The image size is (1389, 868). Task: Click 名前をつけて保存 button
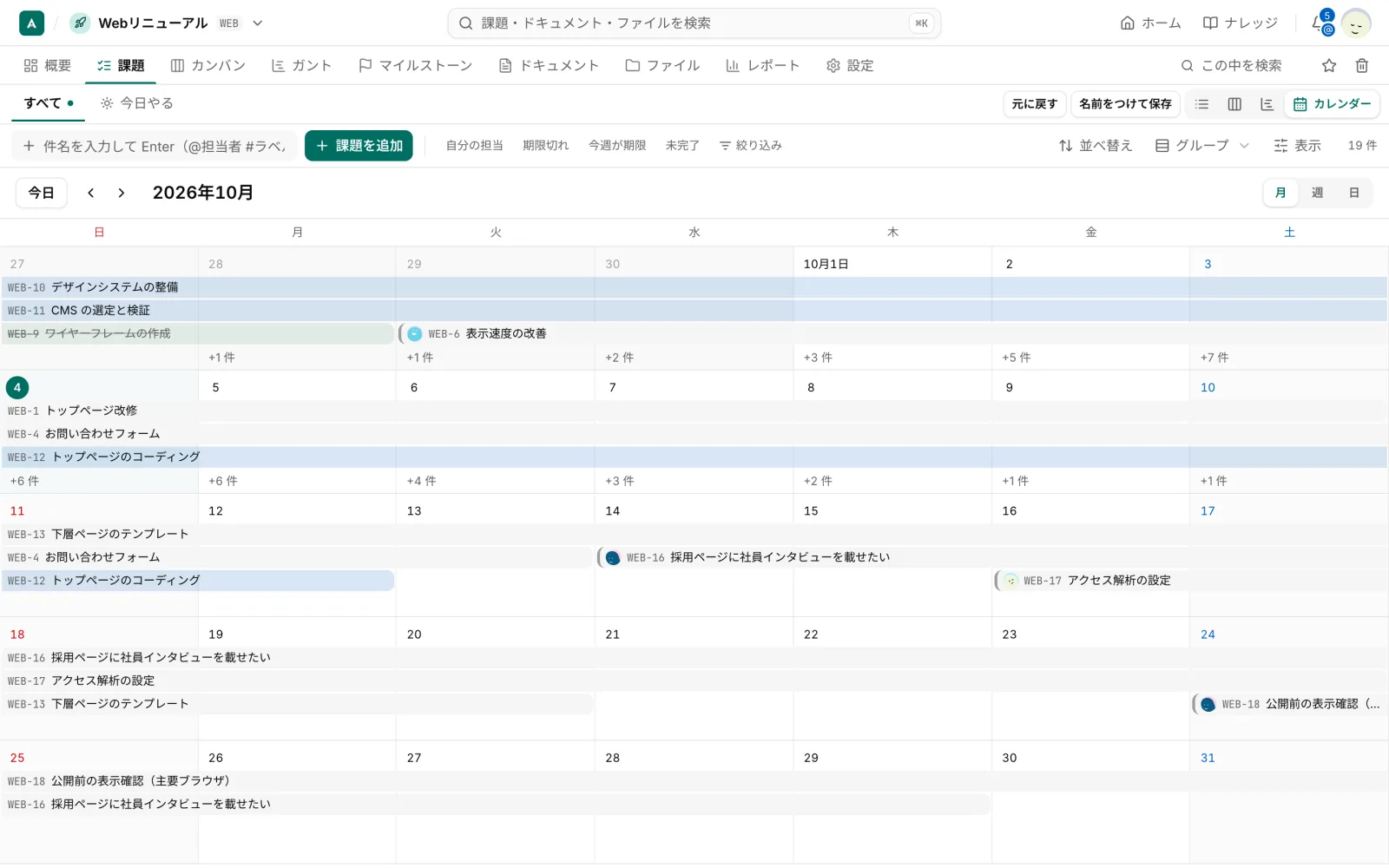click(1125, 104)
